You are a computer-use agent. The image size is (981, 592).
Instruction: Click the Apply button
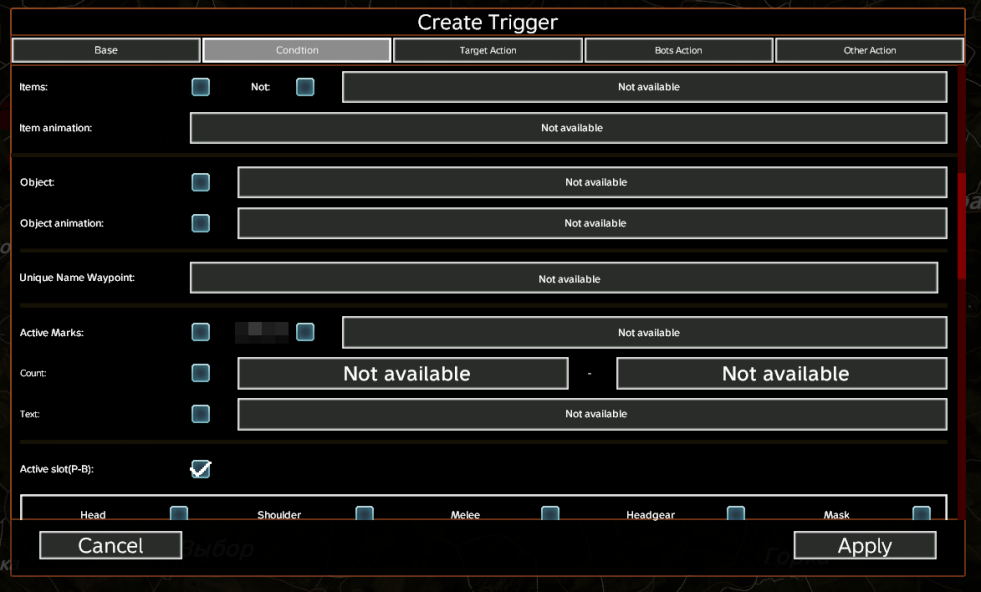[865, 545]
